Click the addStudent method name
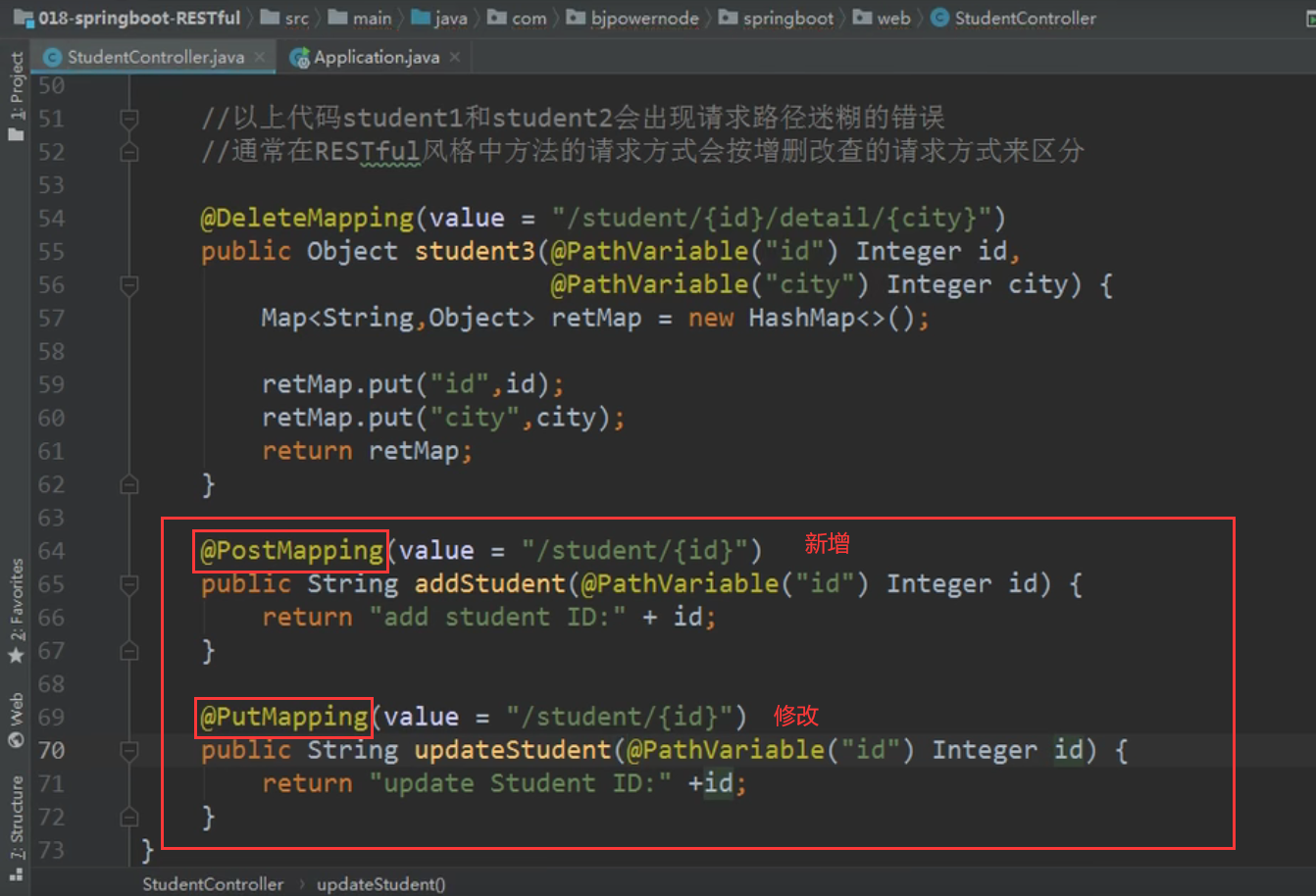 click(x=490, y=584)
